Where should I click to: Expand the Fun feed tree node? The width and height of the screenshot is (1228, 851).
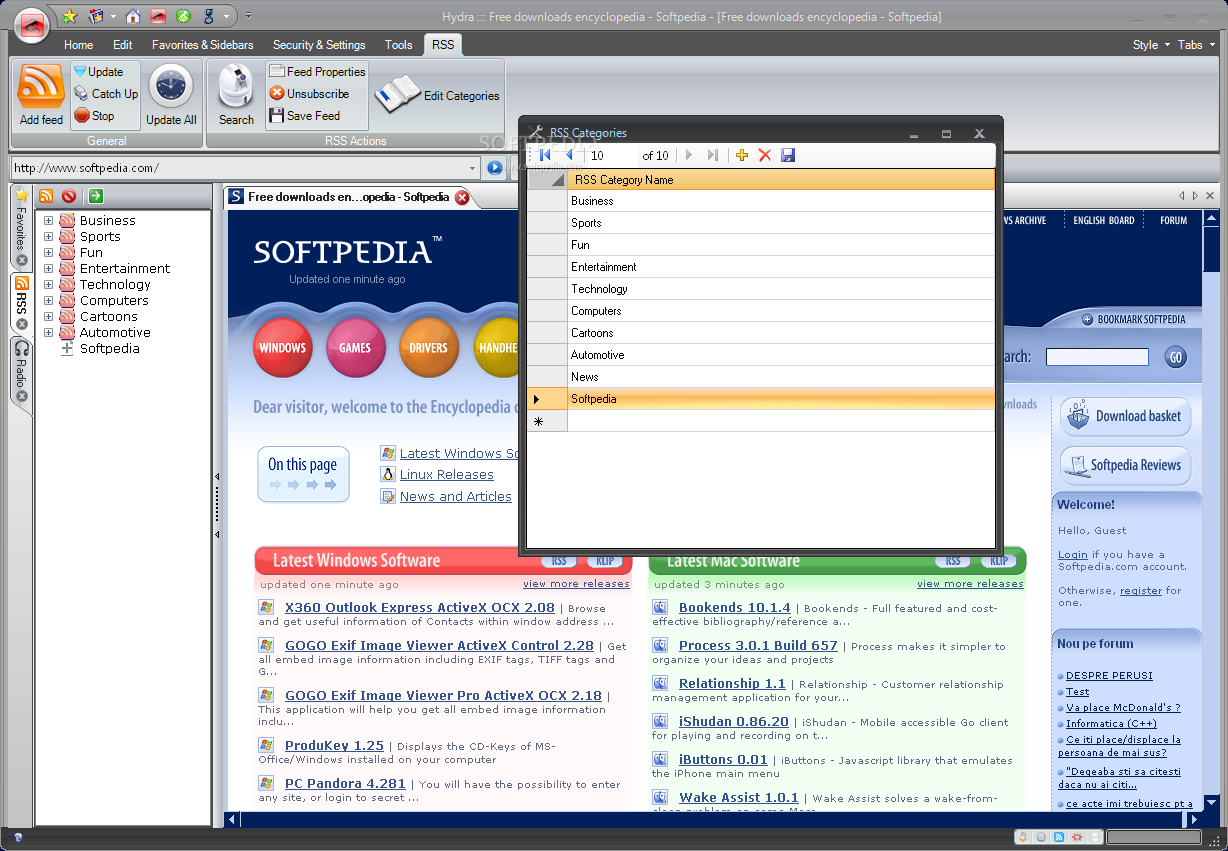(48, 253)
